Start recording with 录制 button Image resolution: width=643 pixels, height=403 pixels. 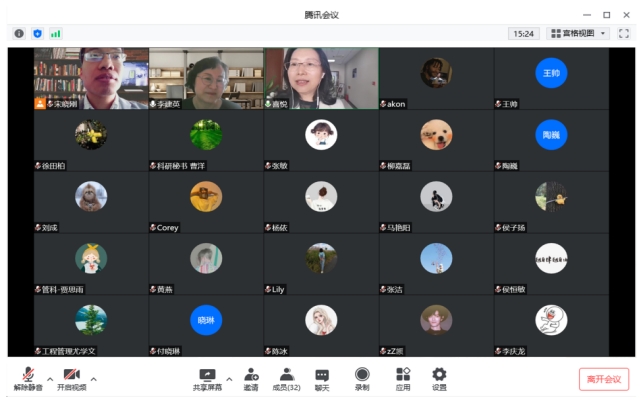point(362,378)
